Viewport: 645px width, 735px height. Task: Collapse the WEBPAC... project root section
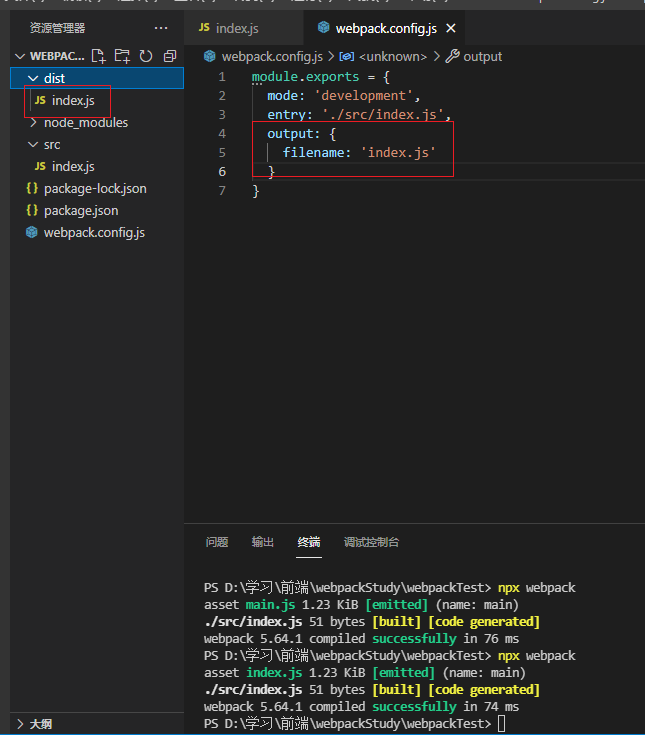point(20,56)
